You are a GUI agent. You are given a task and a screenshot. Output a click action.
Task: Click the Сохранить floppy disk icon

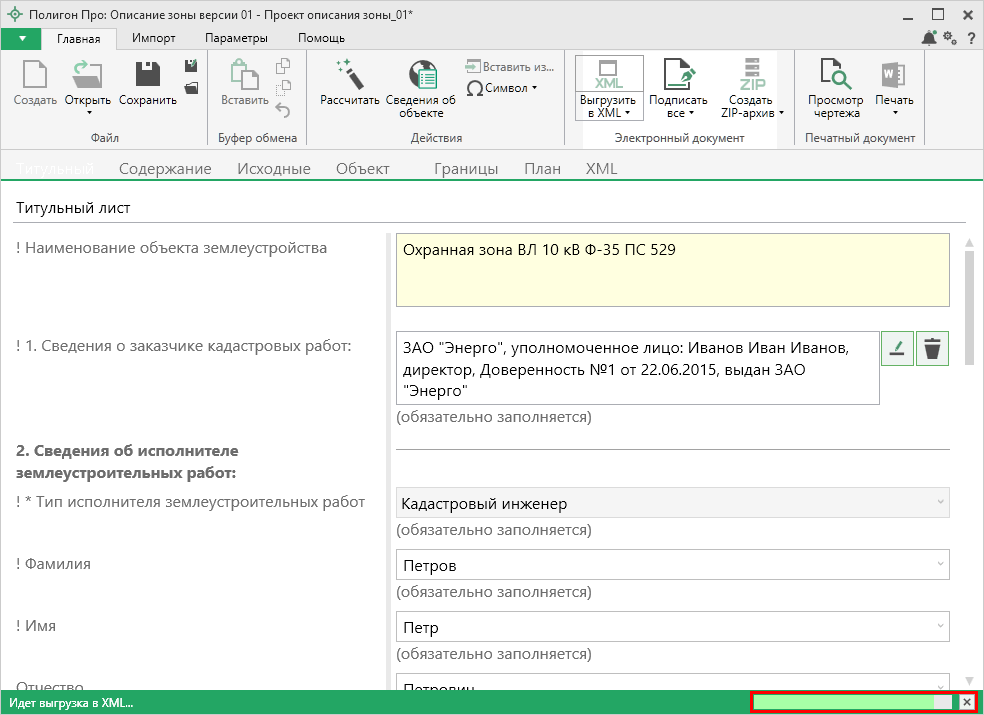click(148, 76)
